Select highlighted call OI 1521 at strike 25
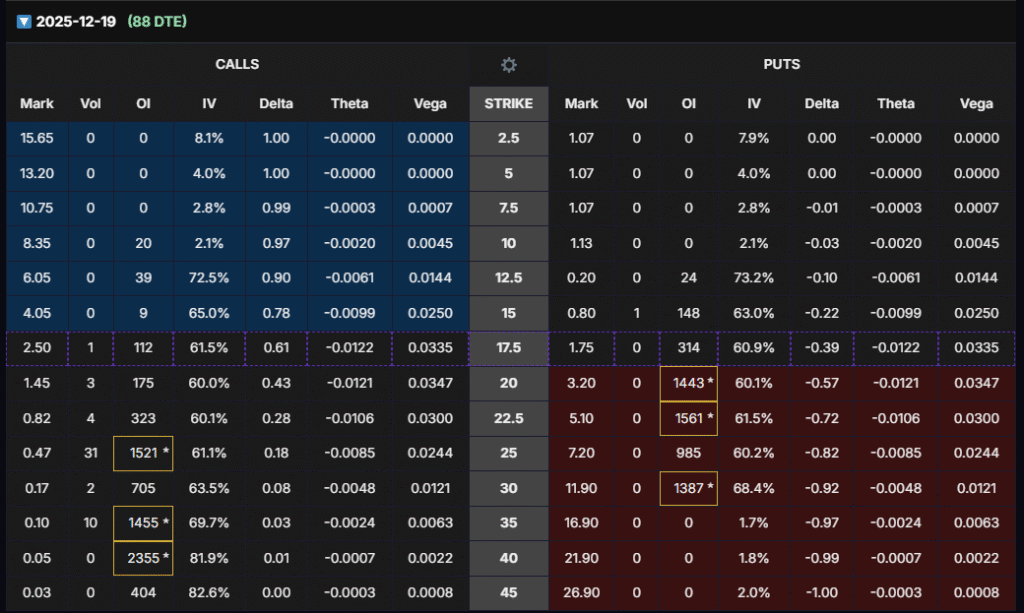This screenshot has width=1024, height=613. coord(143,453)
